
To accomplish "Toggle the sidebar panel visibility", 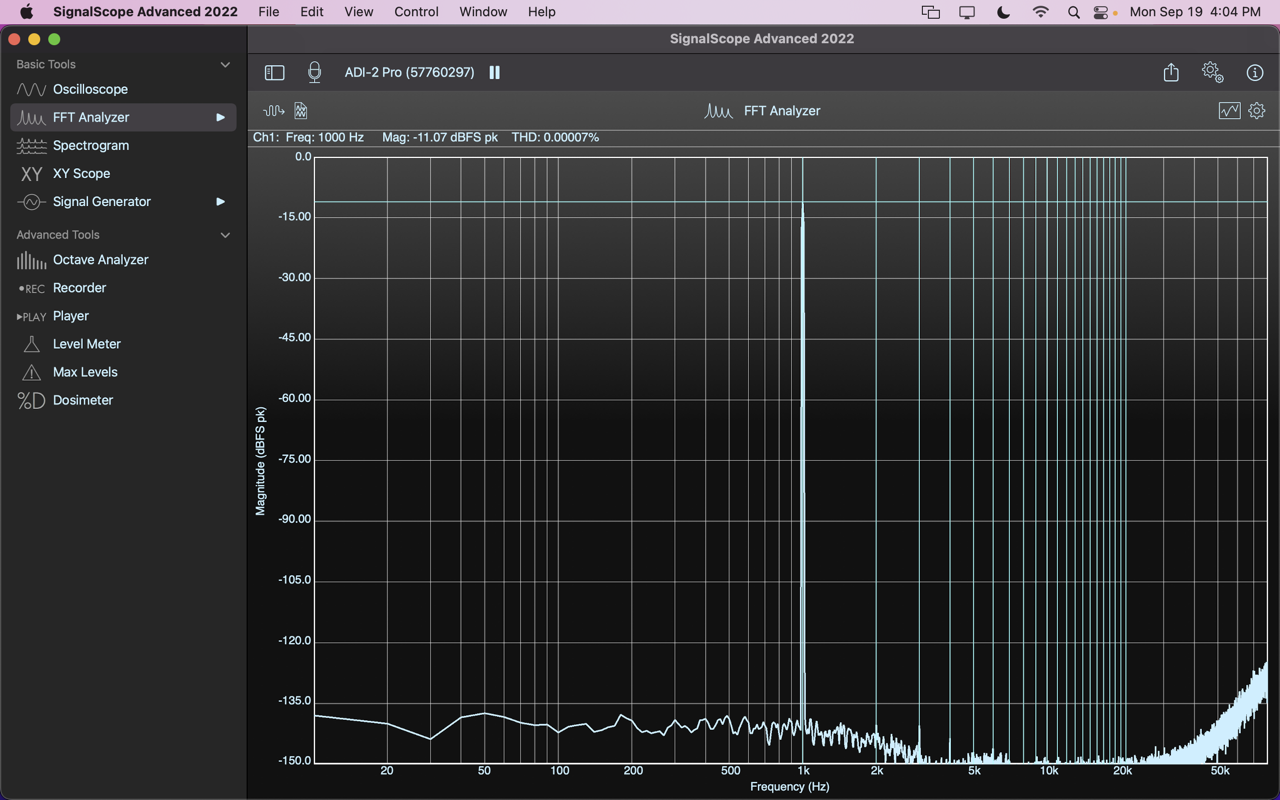I will [274, 72].
